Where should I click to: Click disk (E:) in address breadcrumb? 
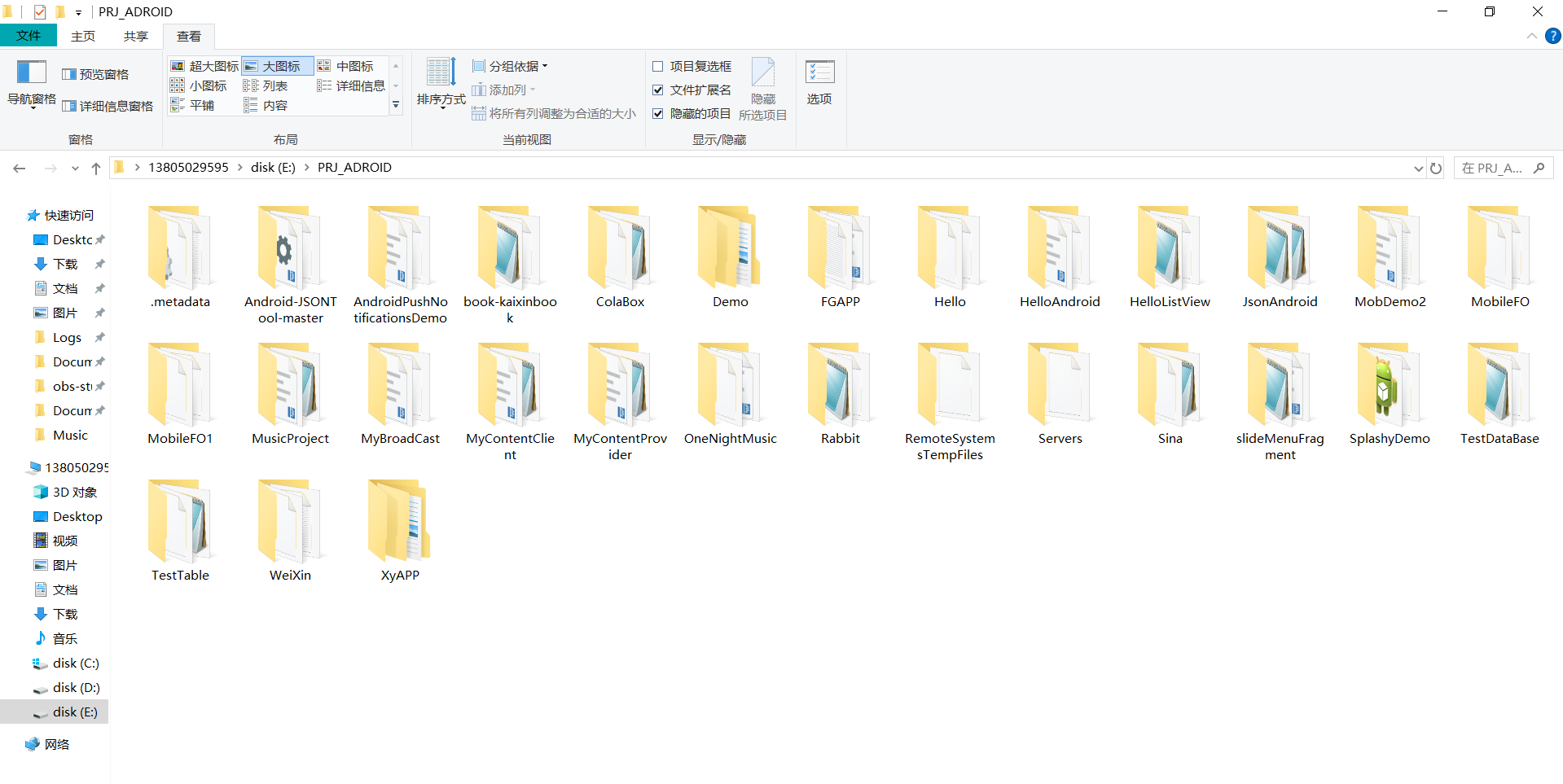point(273,167)
